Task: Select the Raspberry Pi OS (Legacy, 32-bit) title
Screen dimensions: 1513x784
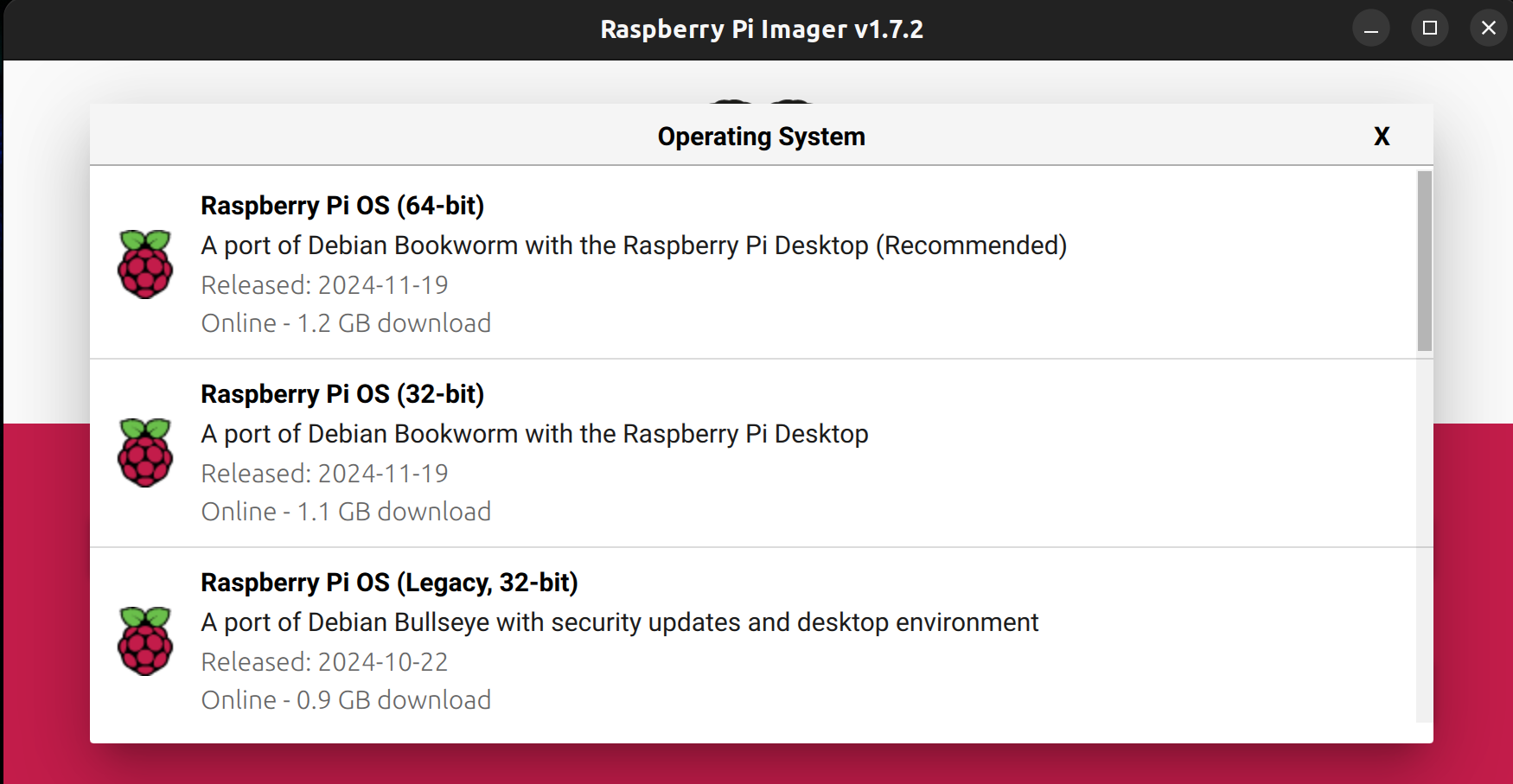Action: (x=389, y=583)
